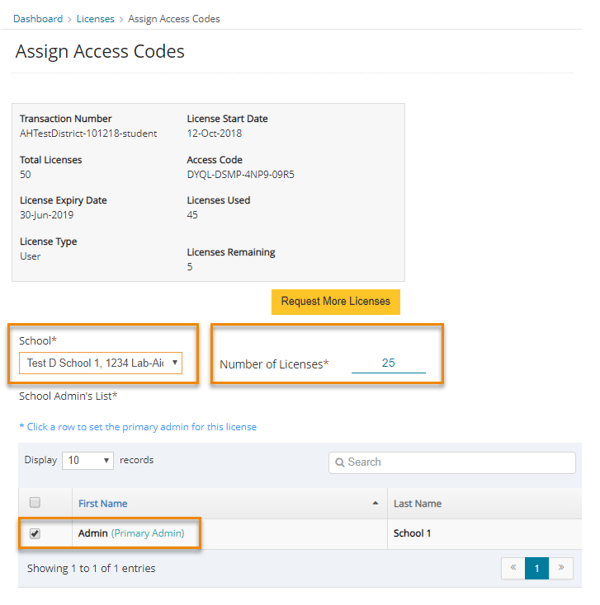Sort by the First Name column header

103,503
